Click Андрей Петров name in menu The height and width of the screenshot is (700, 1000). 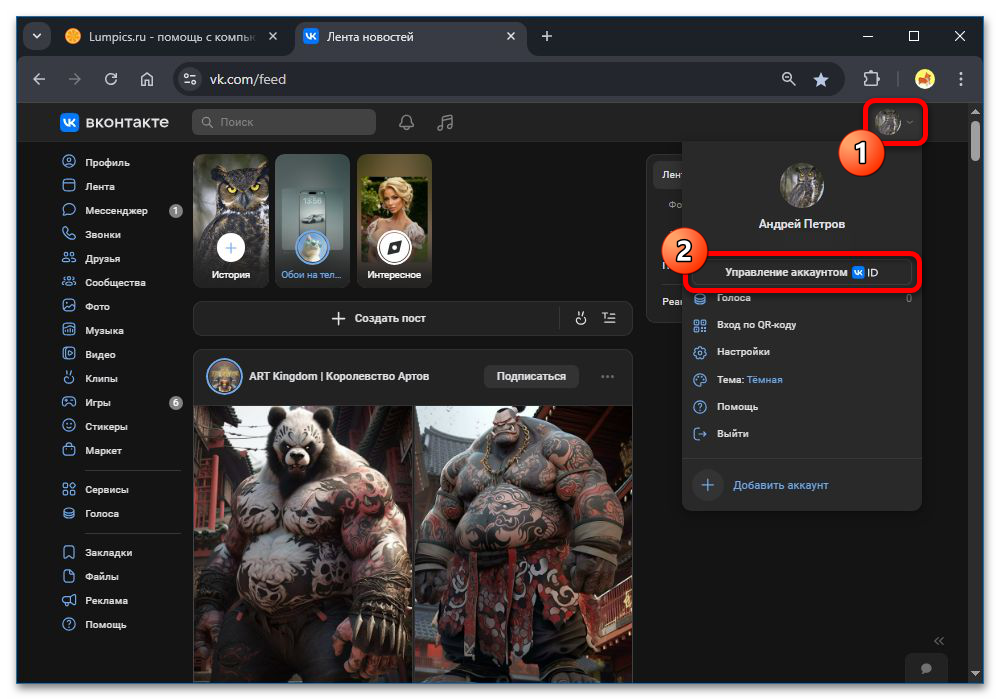coord(802,224)
